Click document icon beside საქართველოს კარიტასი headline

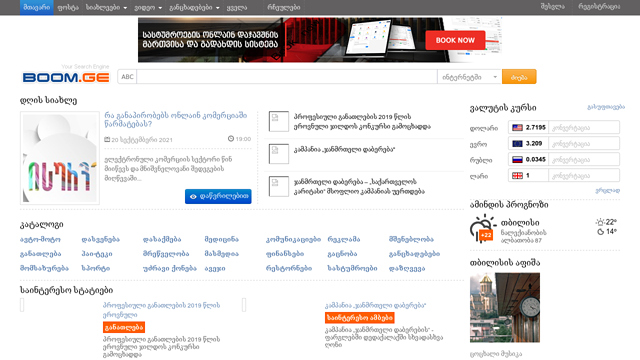[x=279, y=187]
